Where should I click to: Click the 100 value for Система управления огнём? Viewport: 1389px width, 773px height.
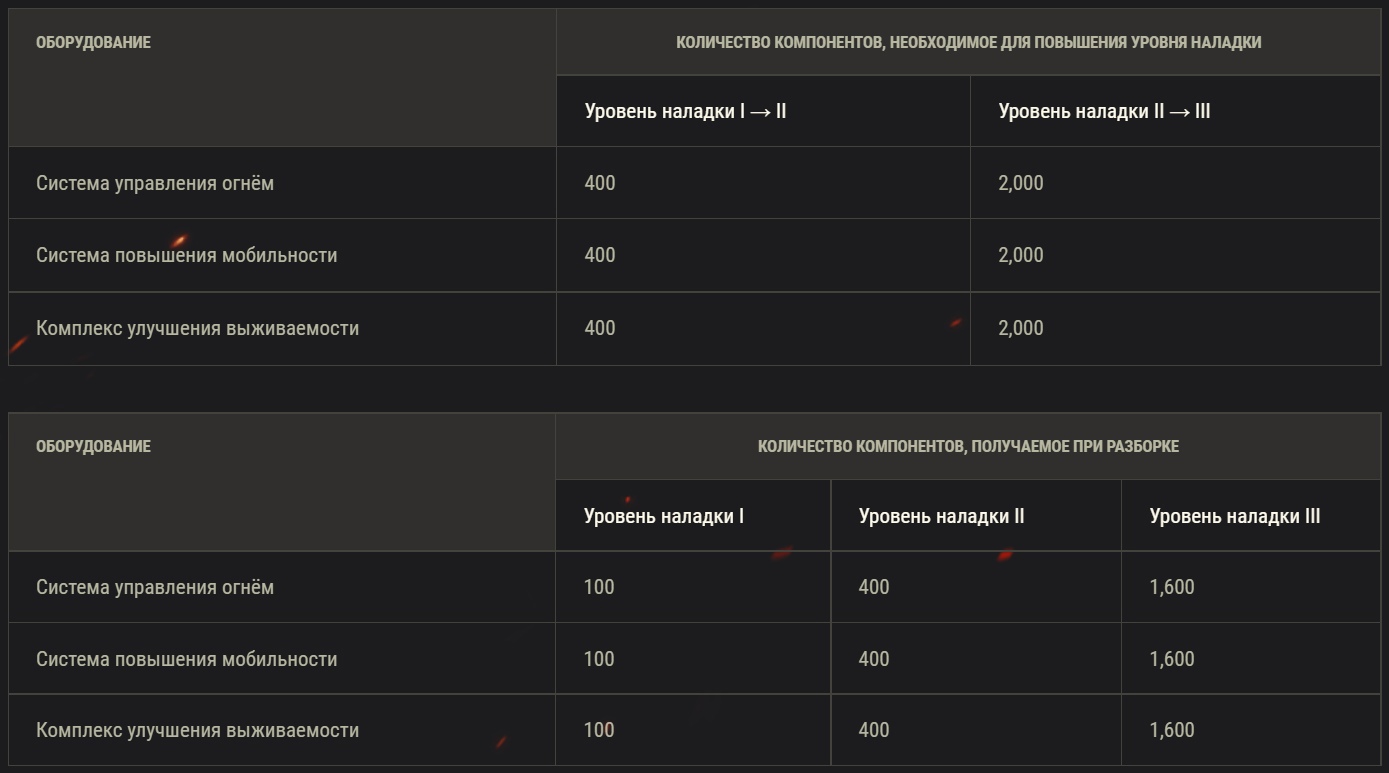598,587
